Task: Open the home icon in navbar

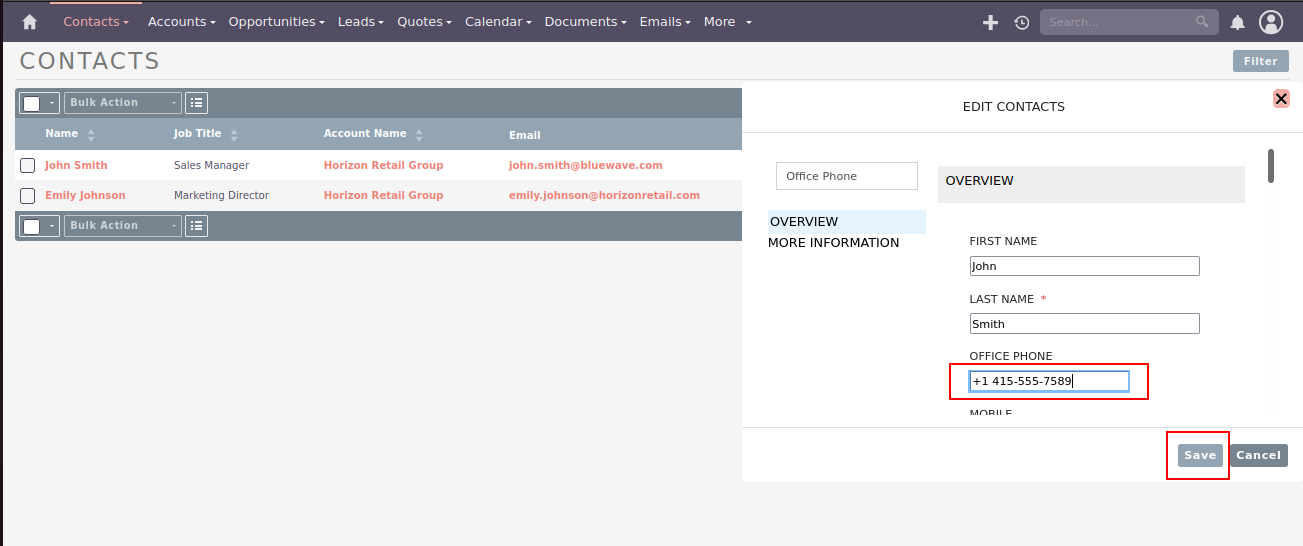Action: pyautogui.click(x=29, y=21)
